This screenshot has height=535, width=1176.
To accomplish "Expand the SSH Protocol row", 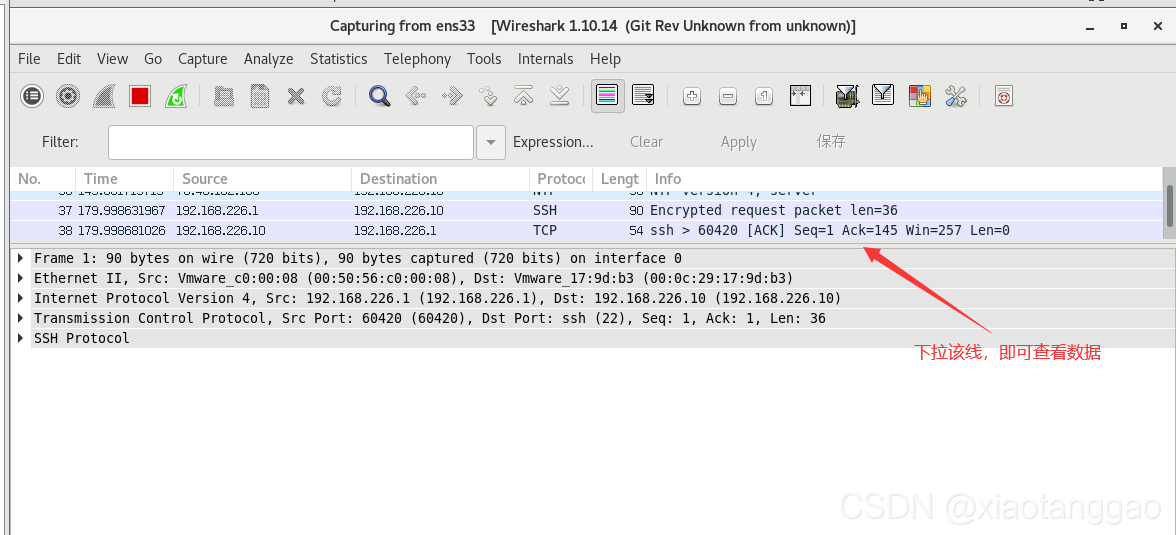I will pos(21,338).
